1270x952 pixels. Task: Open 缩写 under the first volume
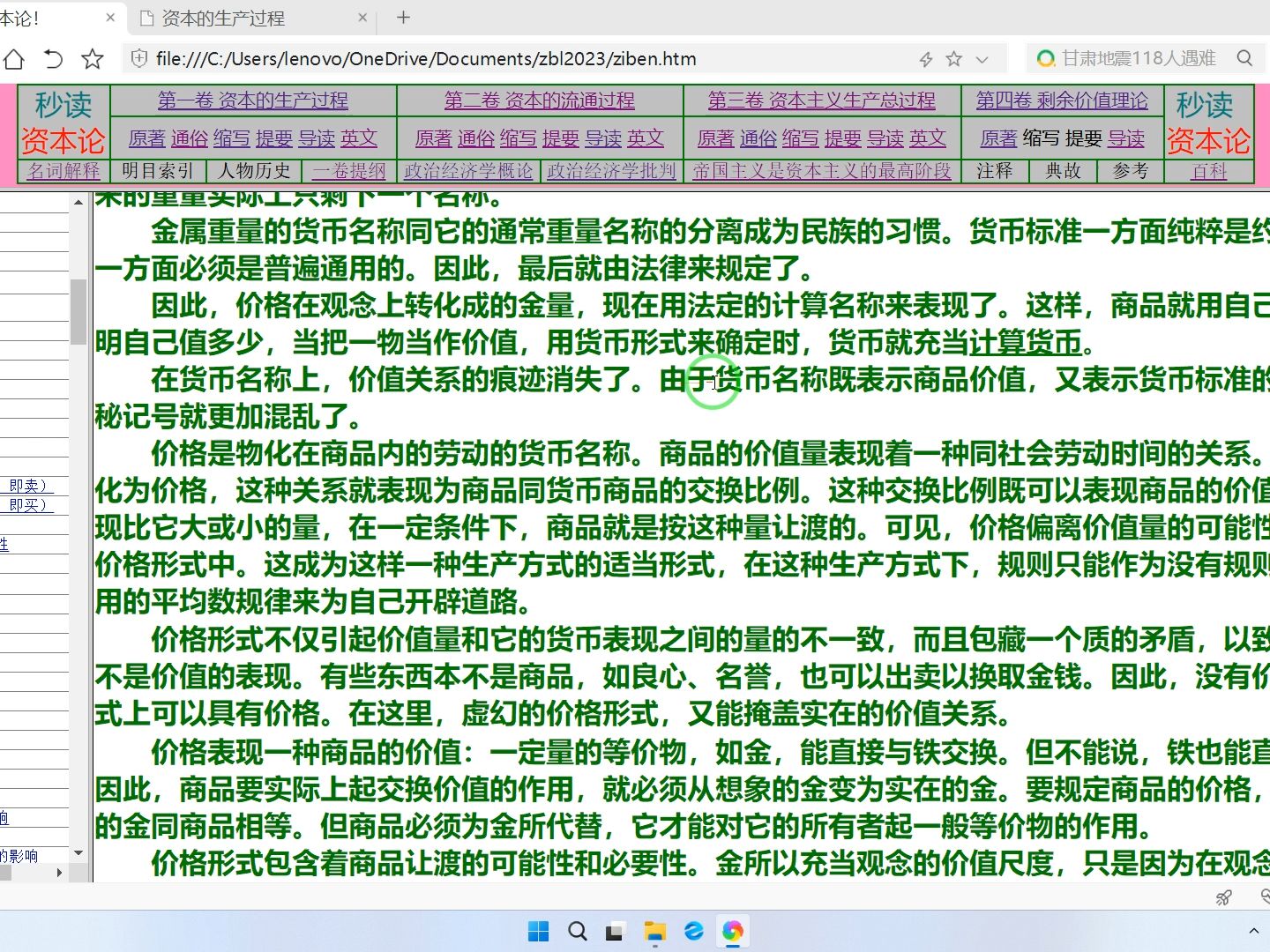coord(231,138)
